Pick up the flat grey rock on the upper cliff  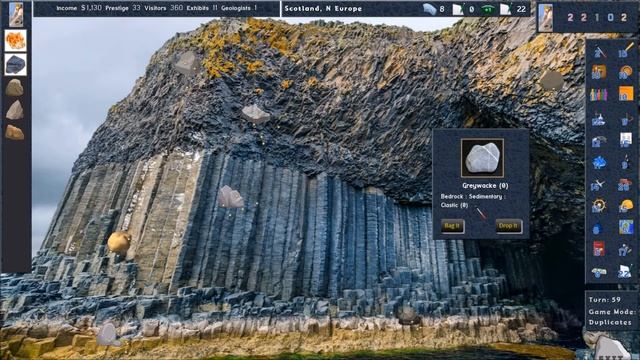(256, 113)
